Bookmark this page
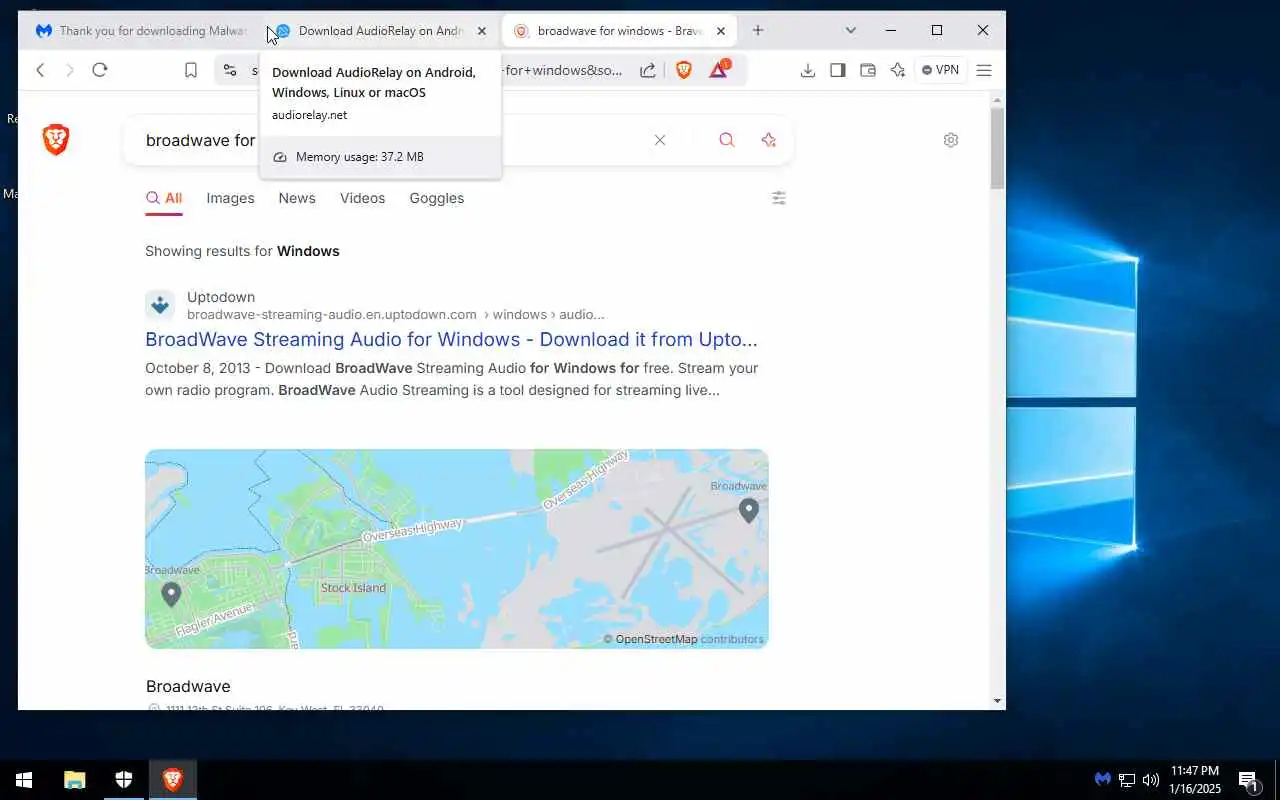This screenshot has height=800, width=1280. [191, 70]
